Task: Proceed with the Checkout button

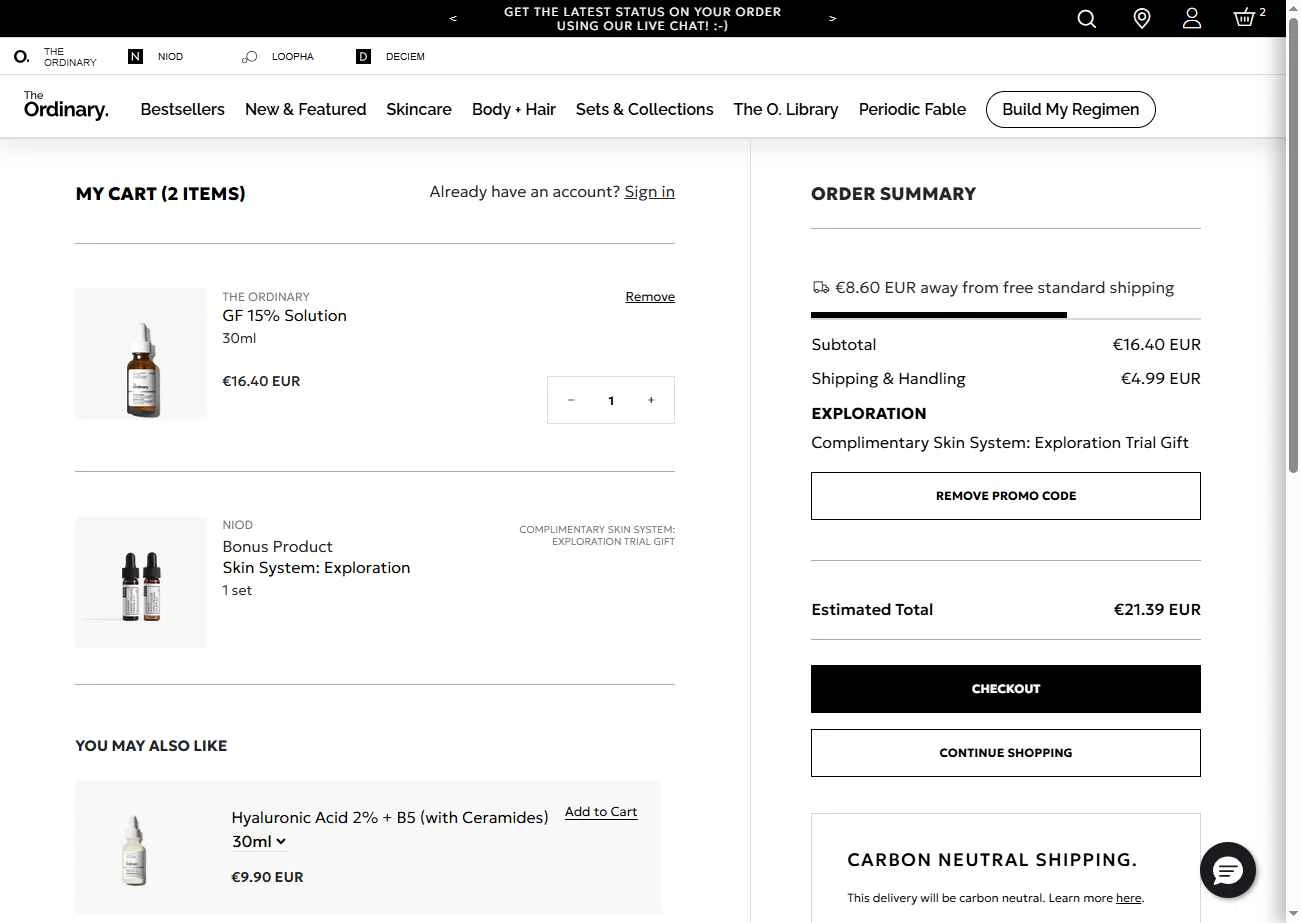Action: [1006, 689]
